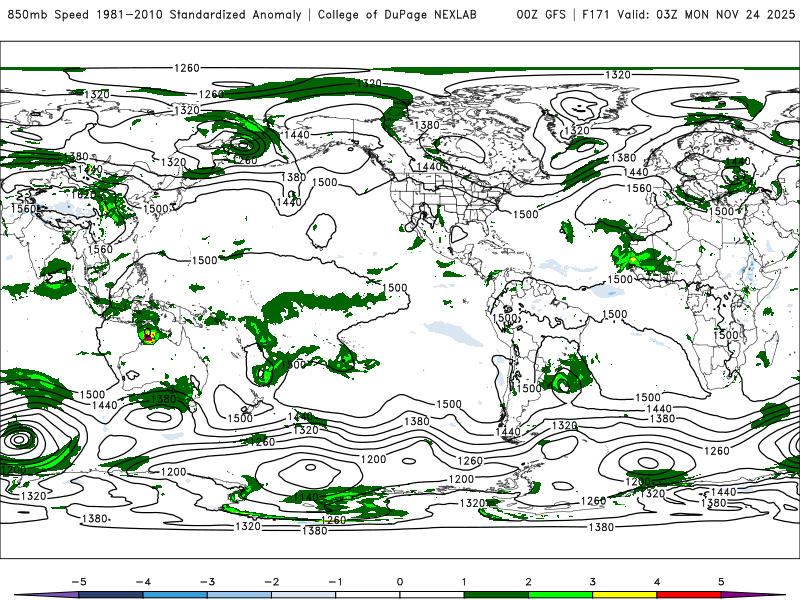Click the bright green 2 to 3 colorbar segment

560,595
